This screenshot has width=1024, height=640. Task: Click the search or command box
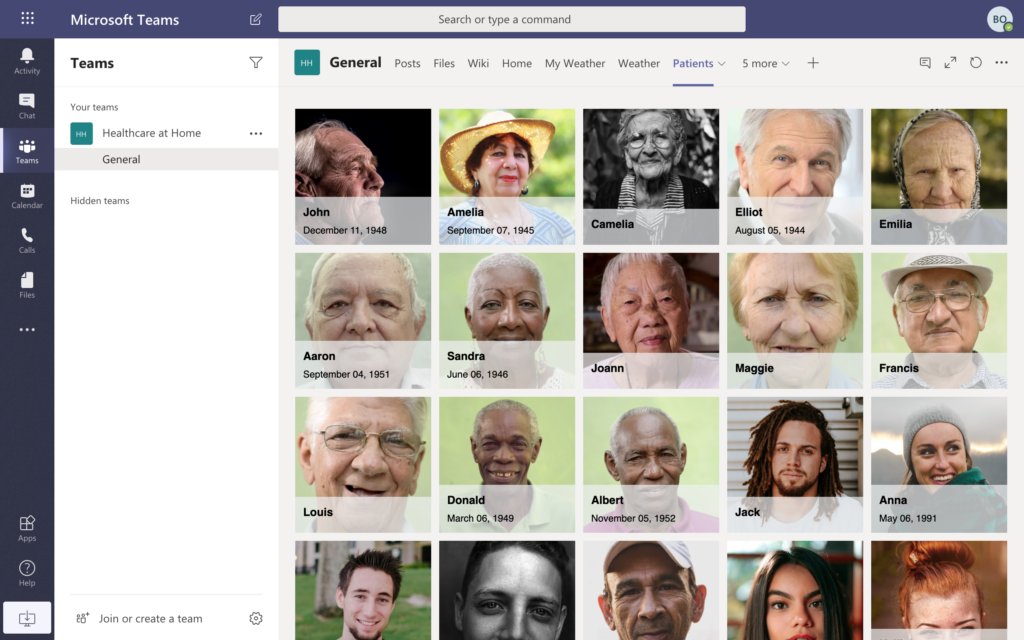tap(511, 19)
